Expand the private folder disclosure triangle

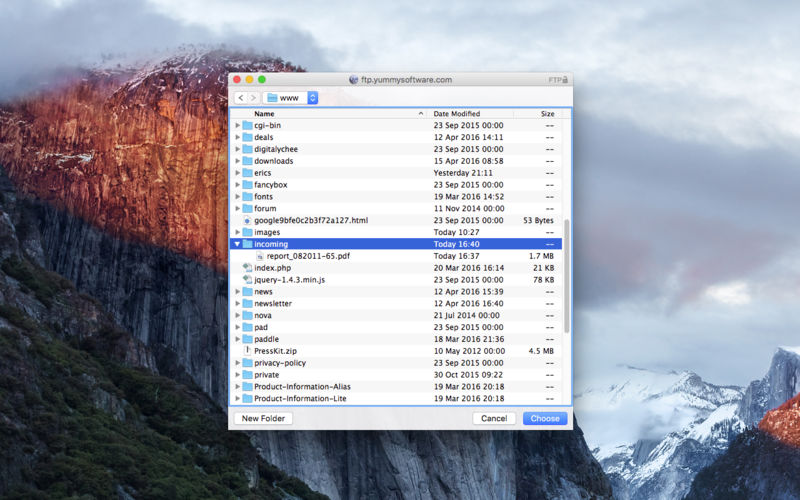tap(237, 374)
